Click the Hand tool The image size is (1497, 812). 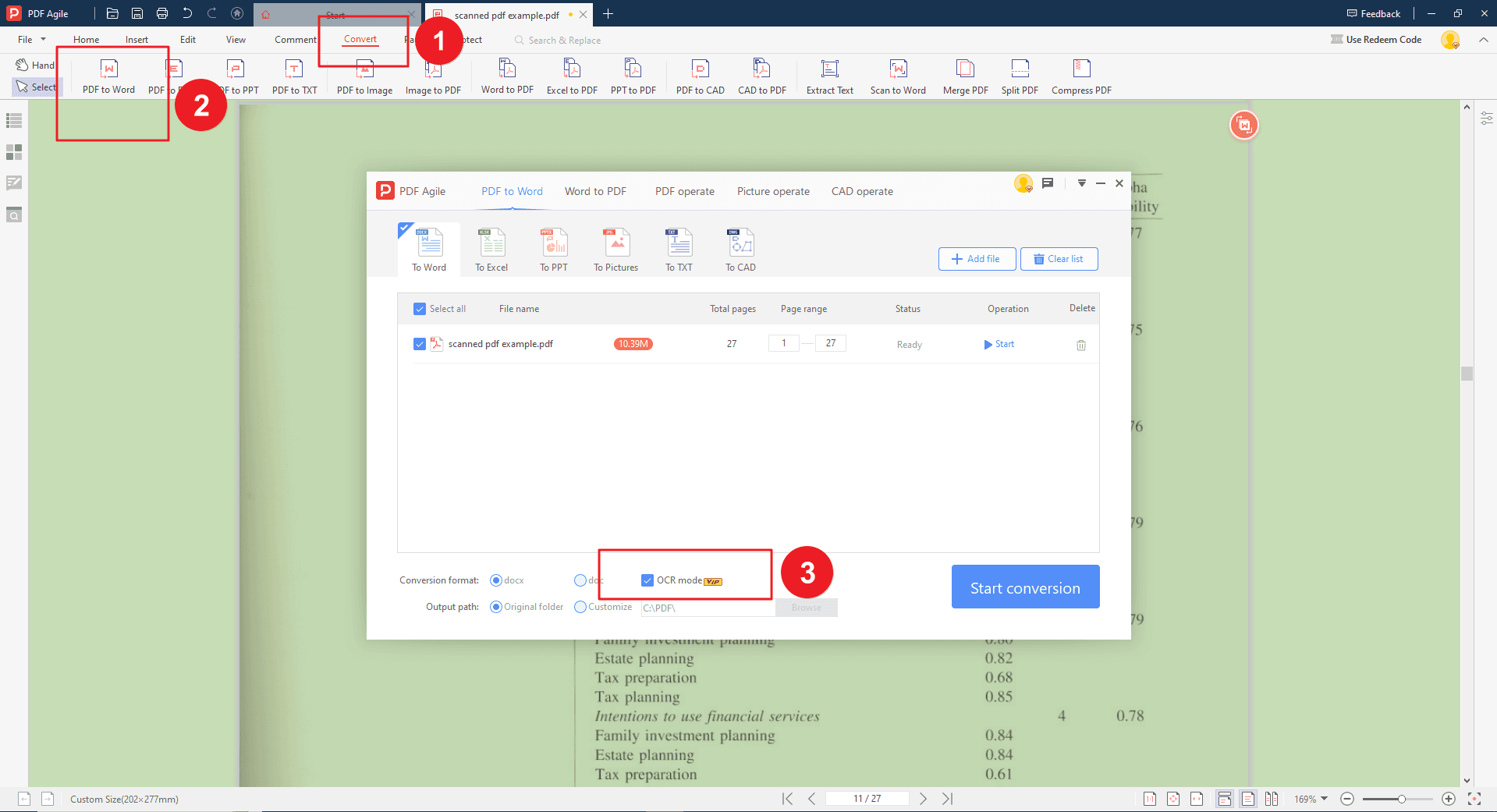point(35,65)
